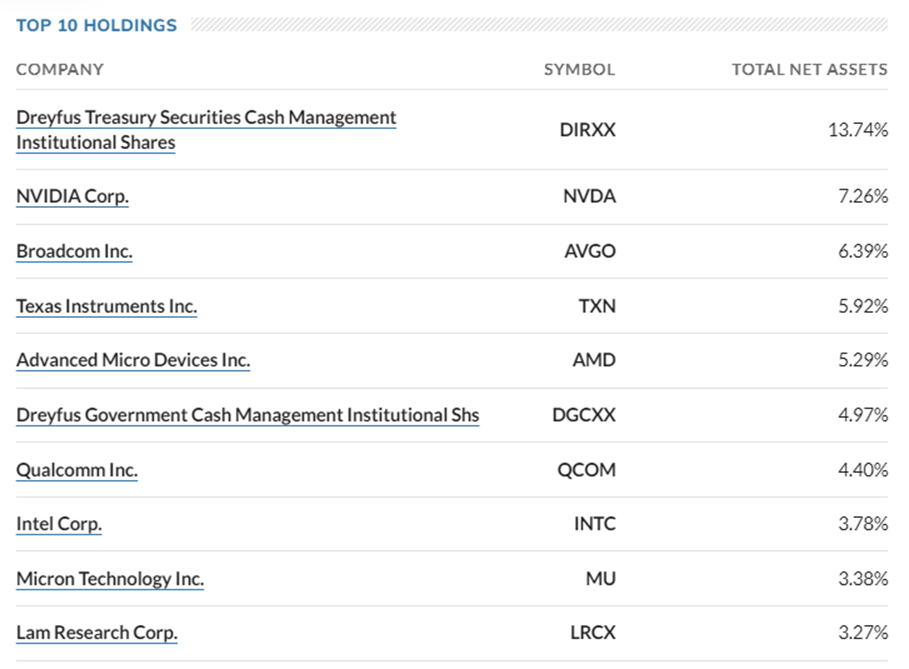Select the NVDA ticker symbol
Screen dimensions: 909x669
tap(589, 196)
